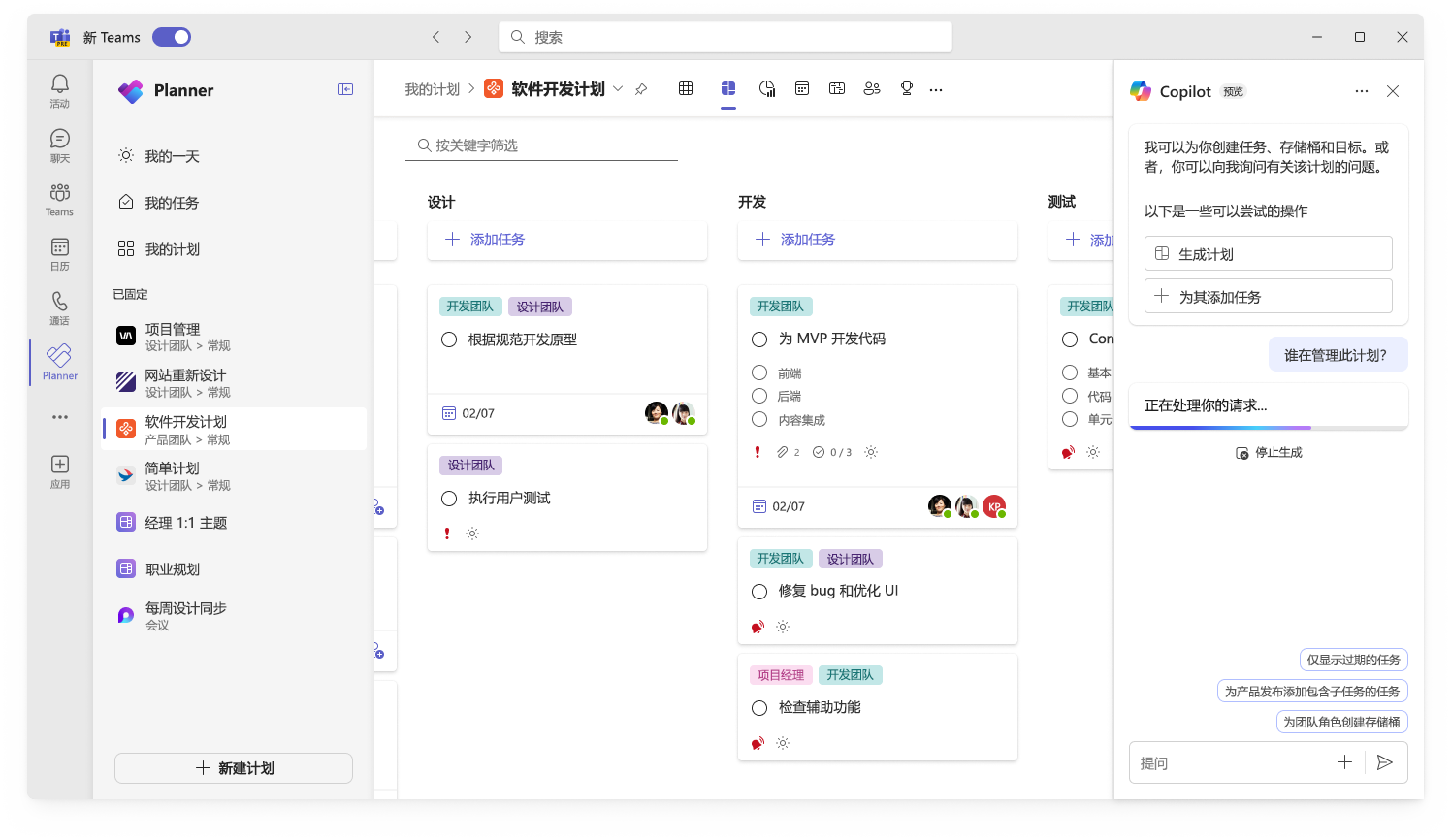Click 添加任务 in the 开发 bucket
Screen dimensions: 1451x840
coord(878,240)
